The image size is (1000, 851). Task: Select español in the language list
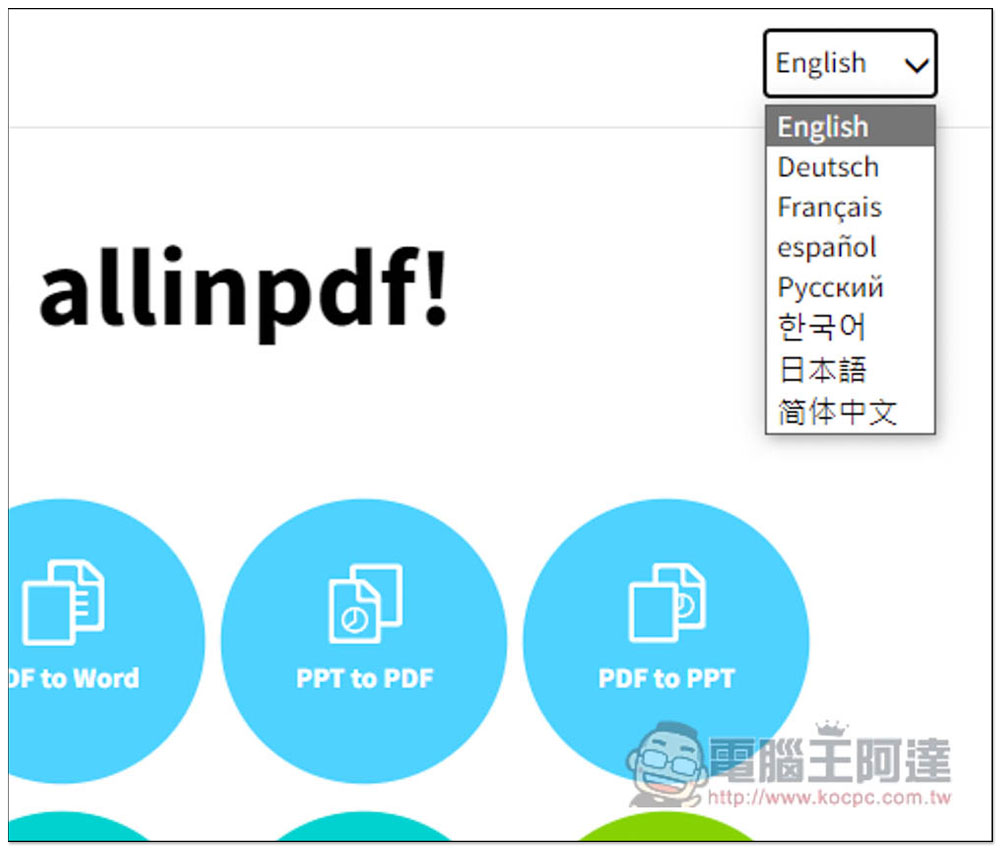(x=850, y=248)
